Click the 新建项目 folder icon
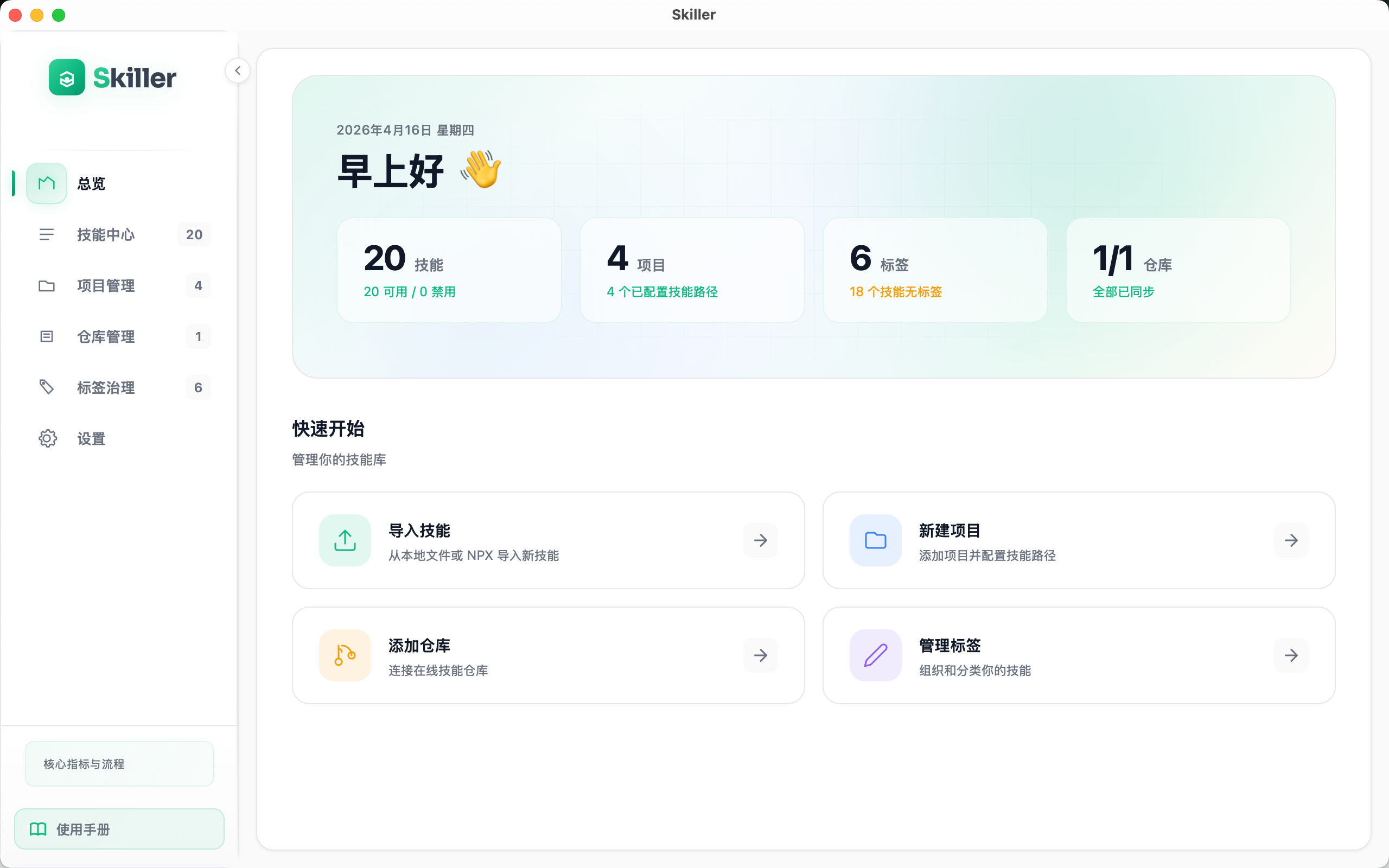The height and width of the screenshot is (868, 1389). click(875, 540)
